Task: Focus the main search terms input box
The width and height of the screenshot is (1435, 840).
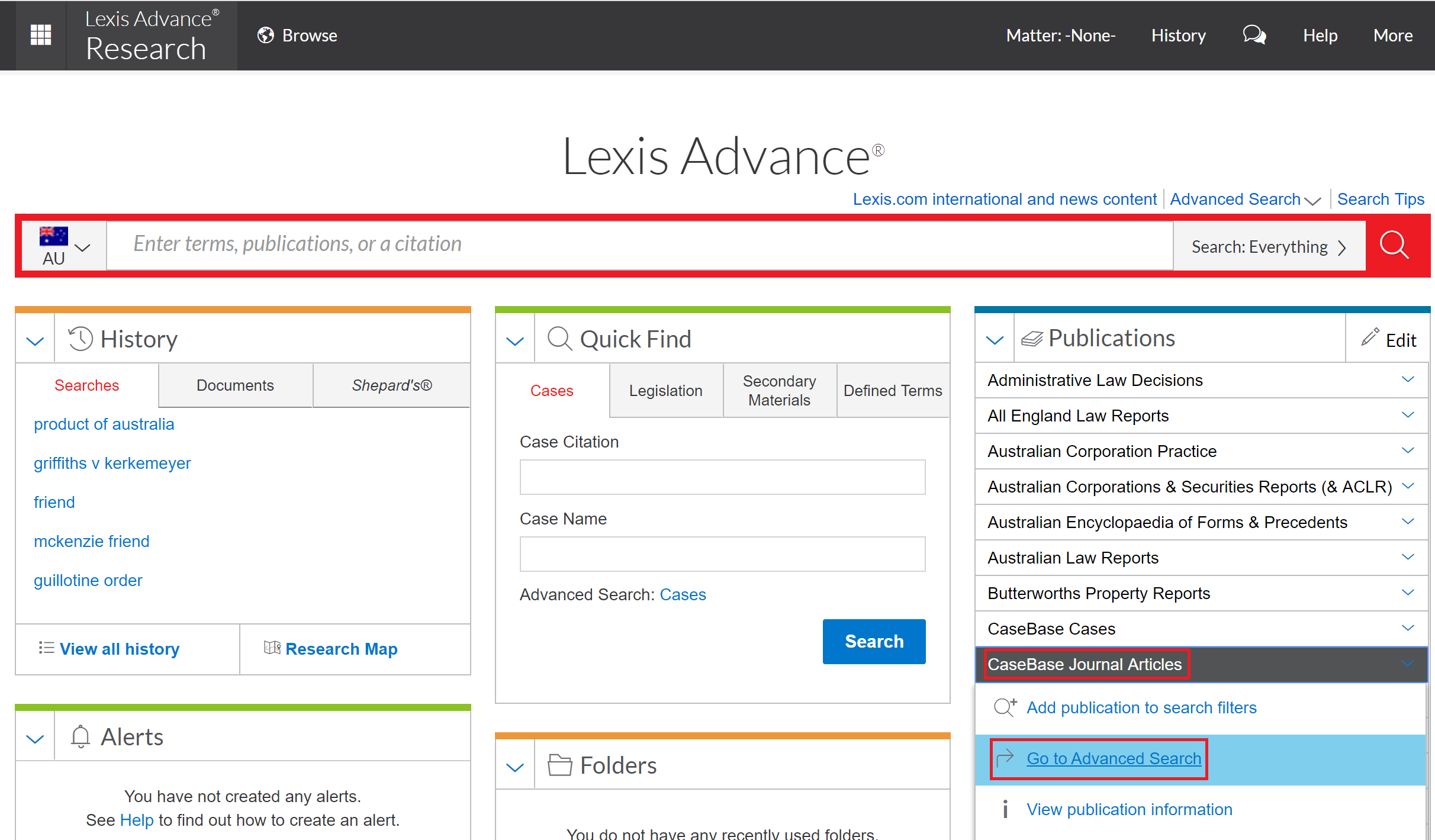Action: [x=640, y=245]
